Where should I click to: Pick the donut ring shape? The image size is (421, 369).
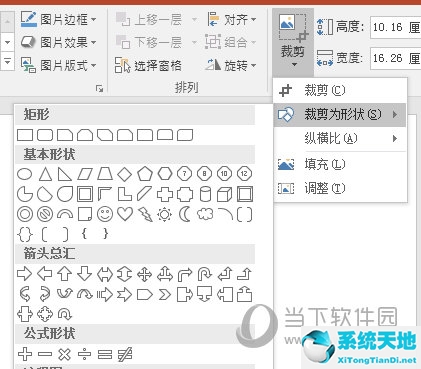click(x=25, y=214)
